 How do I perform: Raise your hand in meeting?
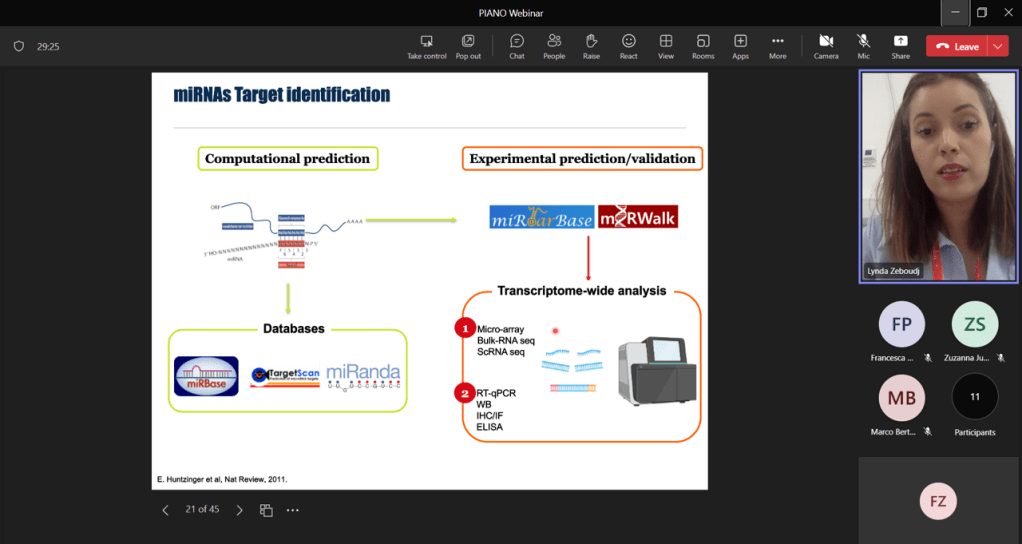(591, 46)
